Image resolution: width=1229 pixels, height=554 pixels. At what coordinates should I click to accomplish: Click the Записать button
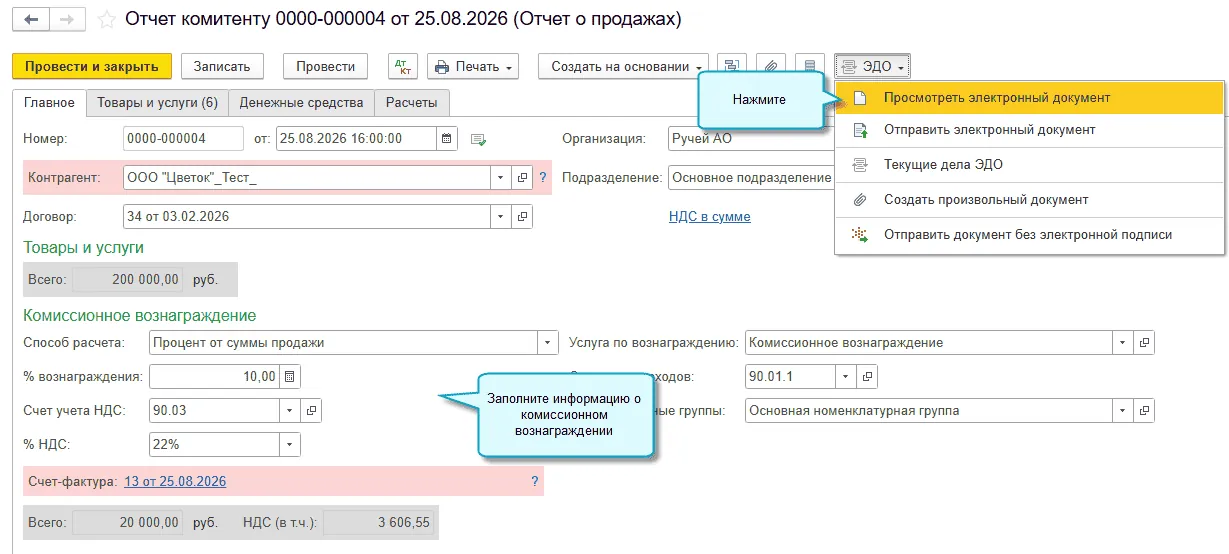tap(222, 66)
